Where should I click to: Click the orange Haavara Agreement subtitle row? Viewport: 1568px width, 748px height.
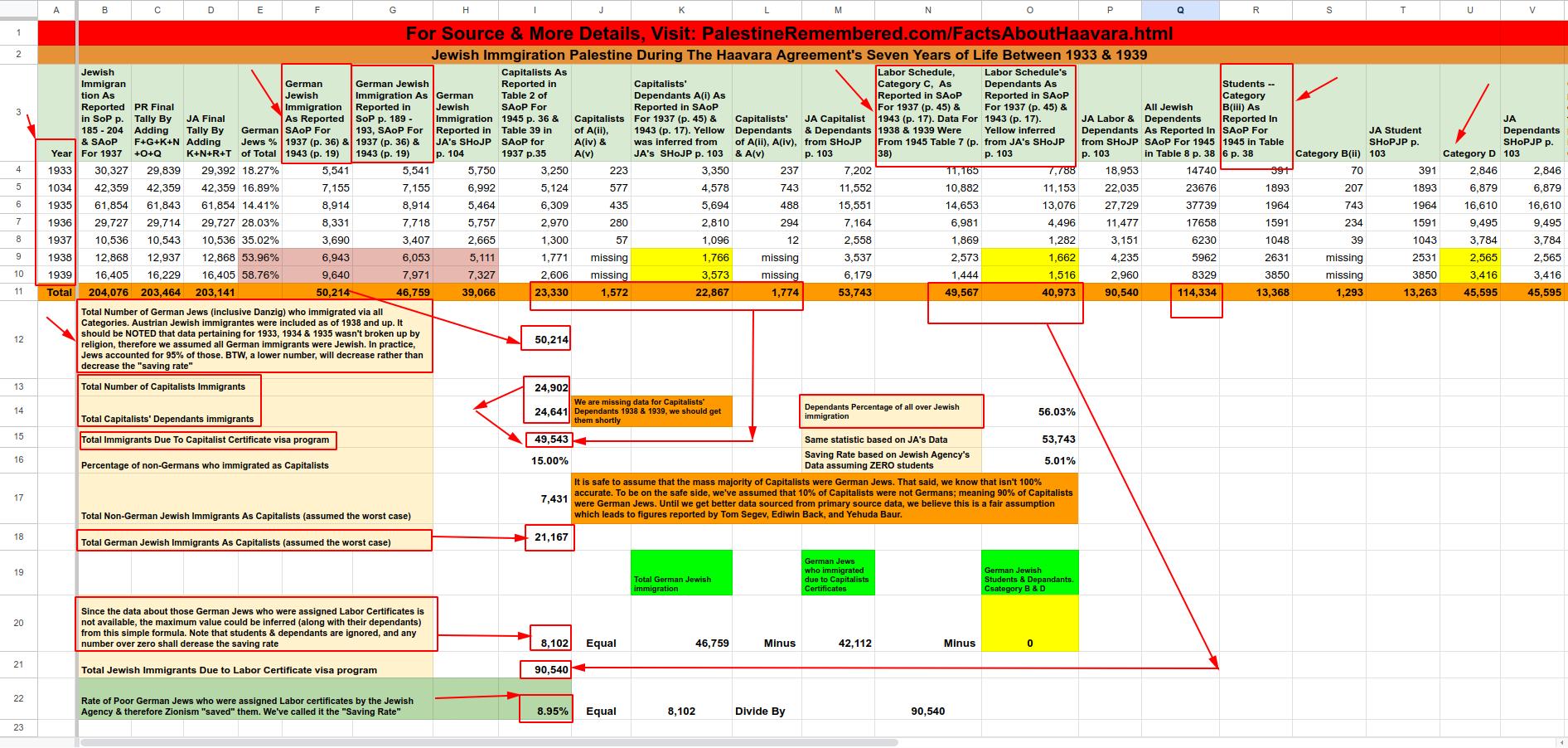click(789, 55)
